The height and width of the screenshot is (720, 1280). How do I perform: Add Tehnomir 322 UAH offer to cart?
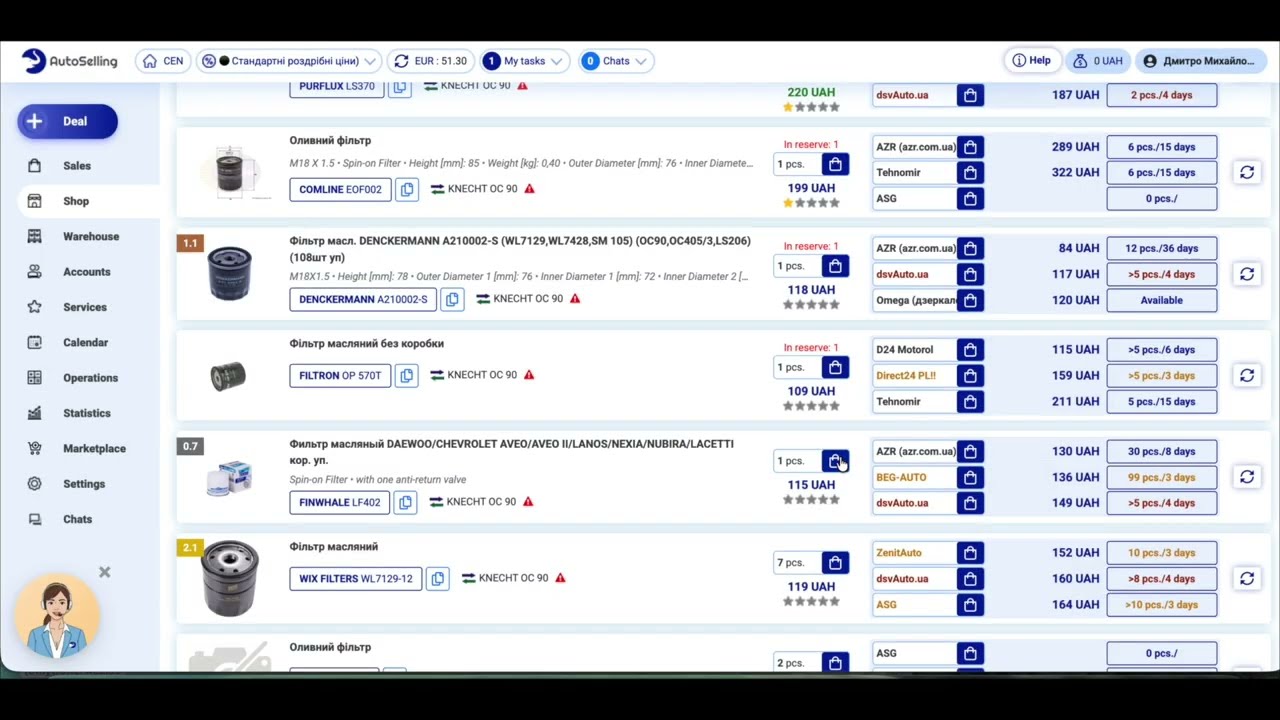[970, 173]
